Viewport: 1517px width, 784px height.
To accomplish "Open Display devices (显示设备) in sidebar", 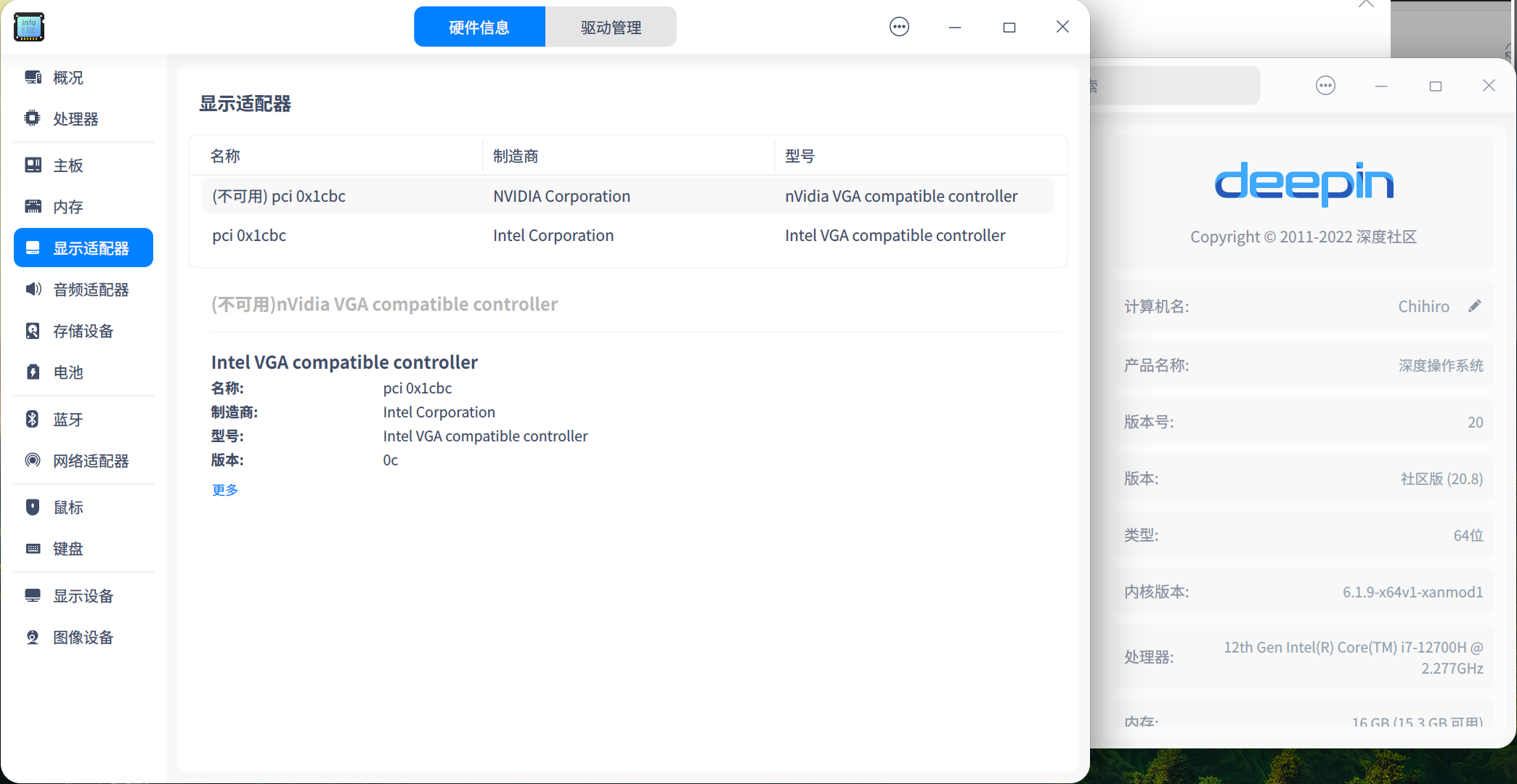I will [x=83, y=596].
